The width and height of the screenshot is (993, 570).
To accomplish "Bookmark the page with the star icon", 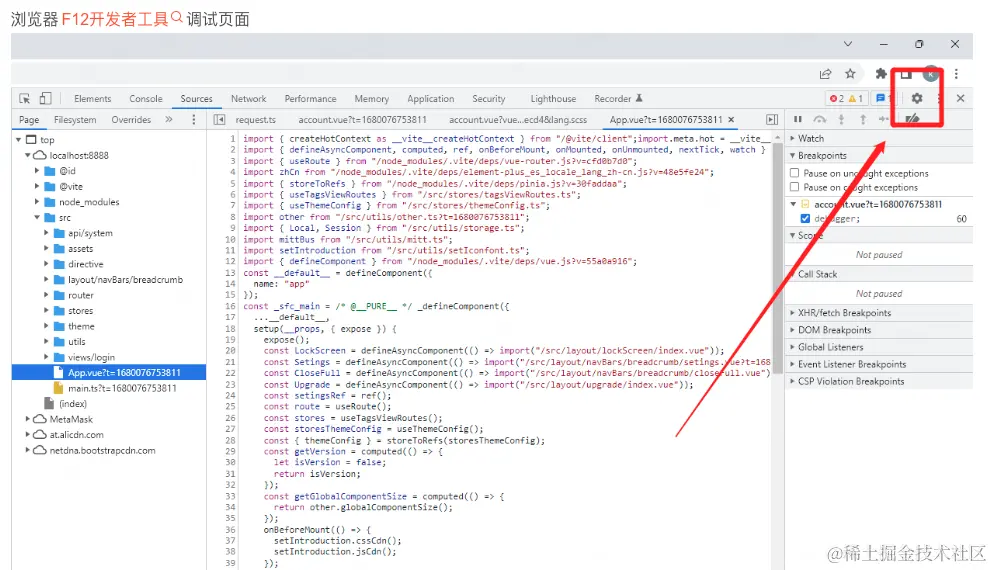I will point(850,73).
